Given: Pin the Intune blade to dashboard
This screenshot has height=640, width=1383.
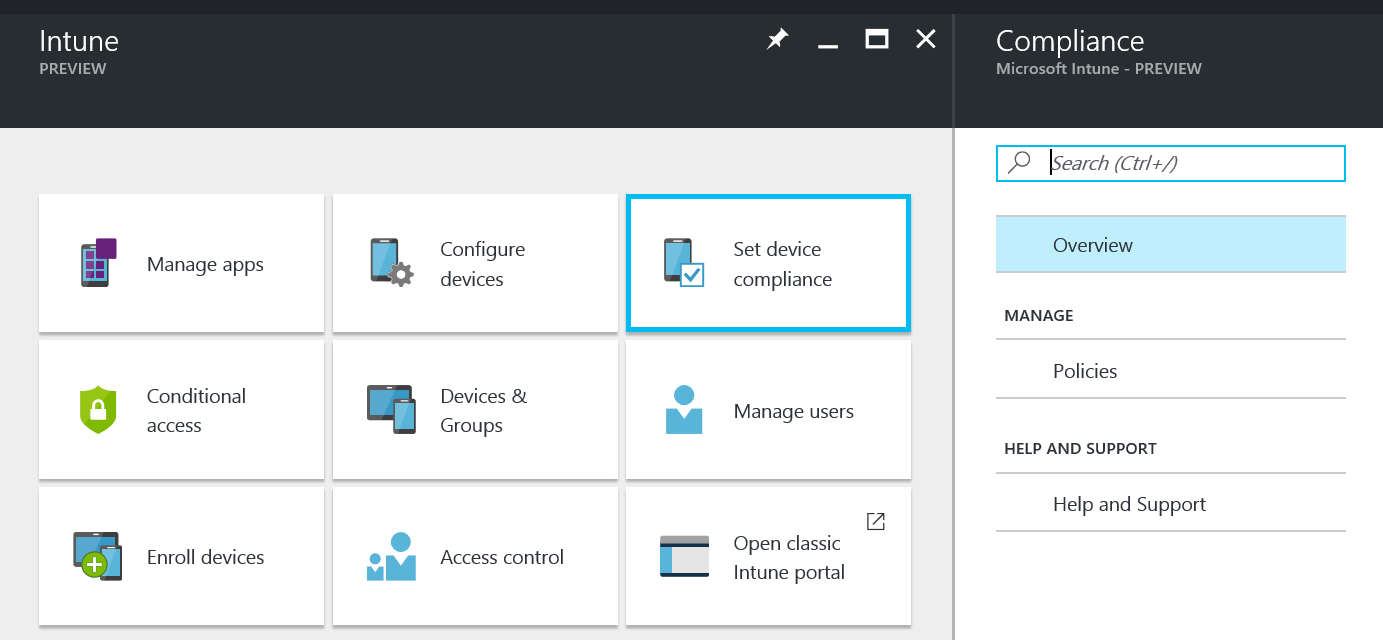Looking at the screenshot, I should pos(777,40).
